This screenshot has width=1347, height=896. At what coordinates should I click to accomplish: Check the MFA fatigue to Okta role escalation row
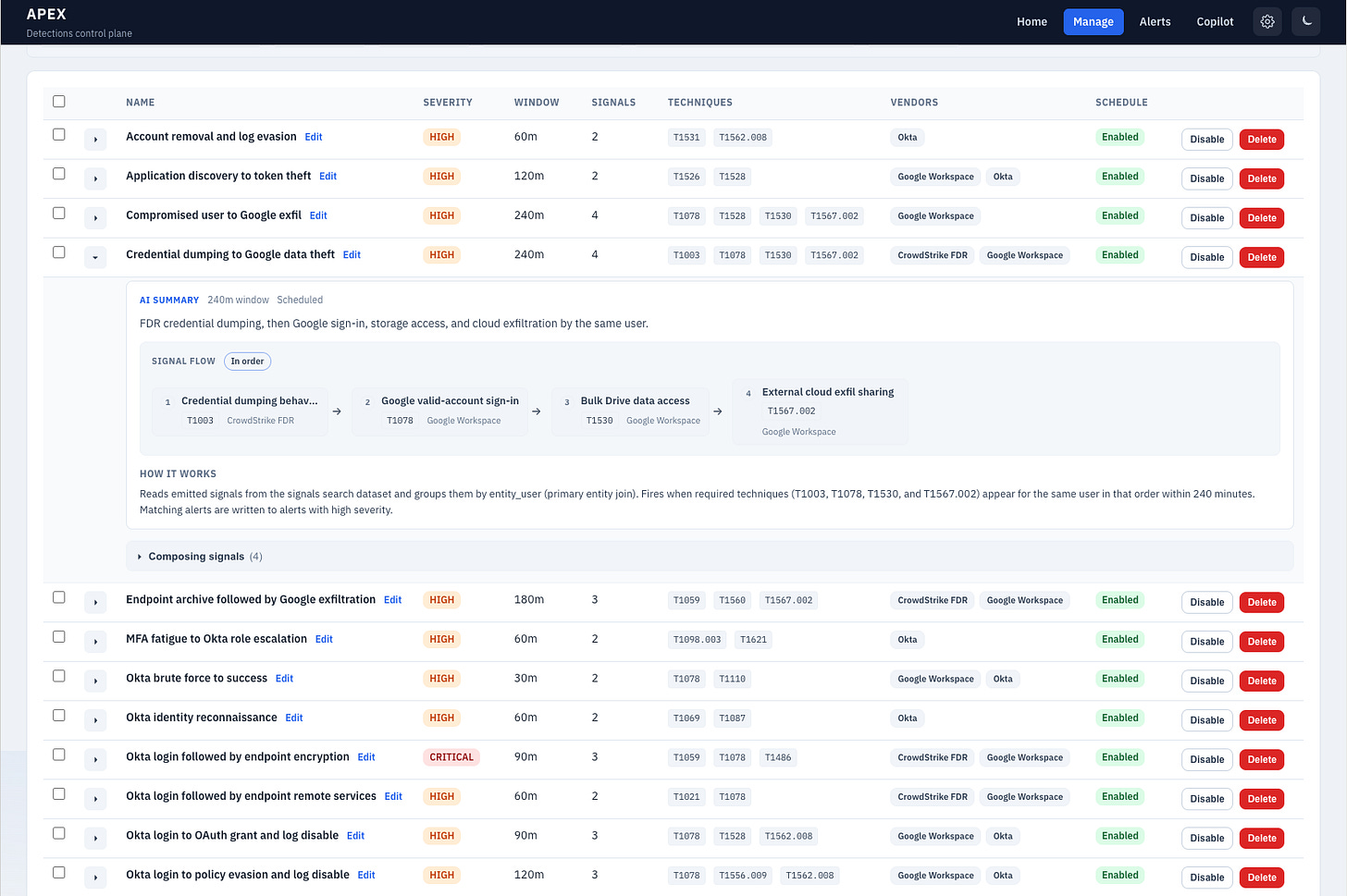pyautogui.click(x=59, y=637)
